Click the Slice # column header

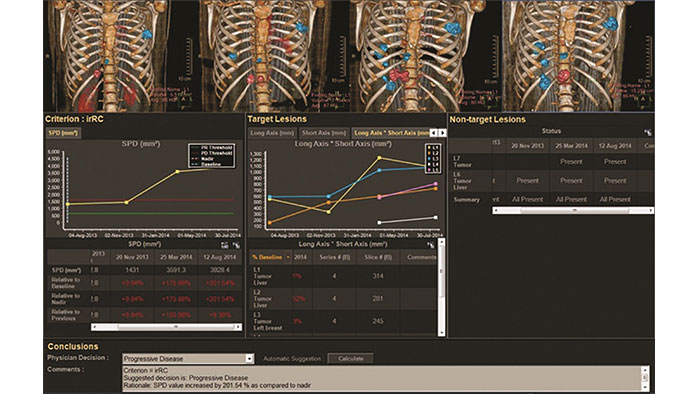pyautogui.click(x=378, y=257)
